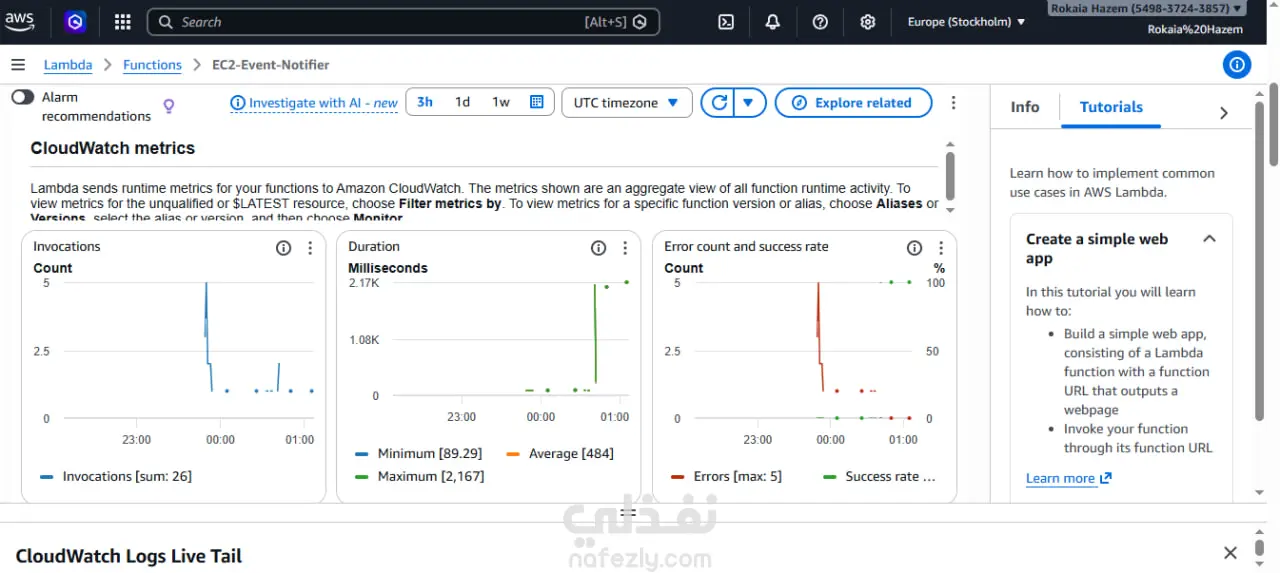Launch CloudShell from the top bar
Screen dimensions: 1280x573
point(727,22)
